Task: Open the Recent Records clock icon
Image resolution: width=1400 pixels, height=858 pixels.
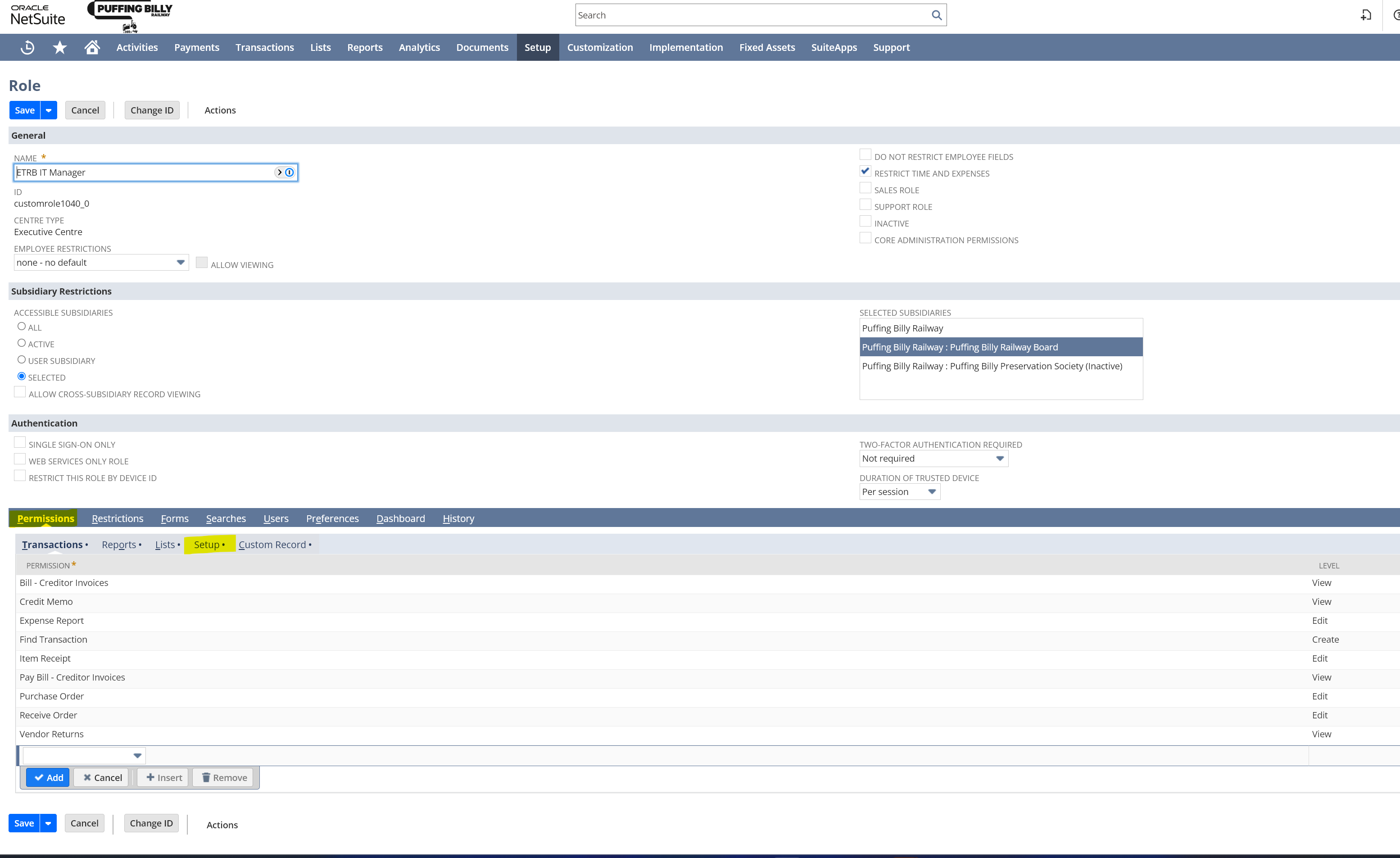Action: [x=27, y=48]
